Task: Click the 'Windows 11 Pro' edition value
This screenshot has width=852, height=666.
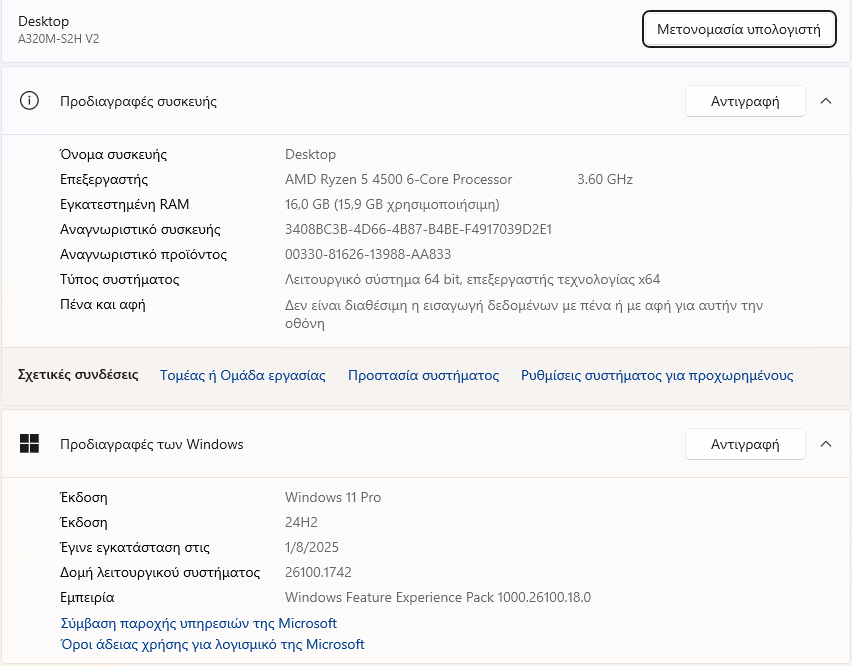Action: tap(333, 497)
